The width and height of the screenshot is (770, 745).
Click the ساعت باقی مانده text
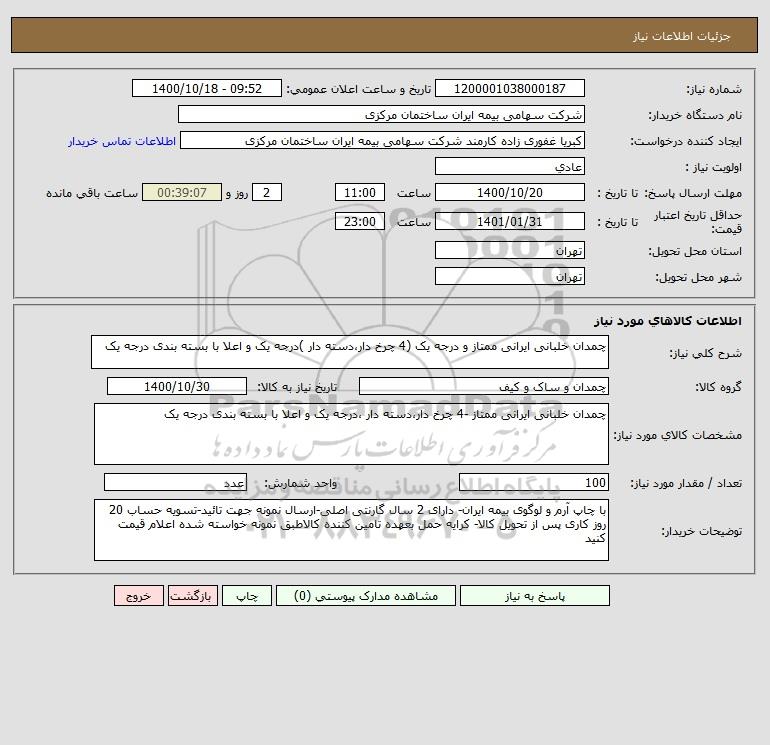pyautogui.click(x=92, y=193)
